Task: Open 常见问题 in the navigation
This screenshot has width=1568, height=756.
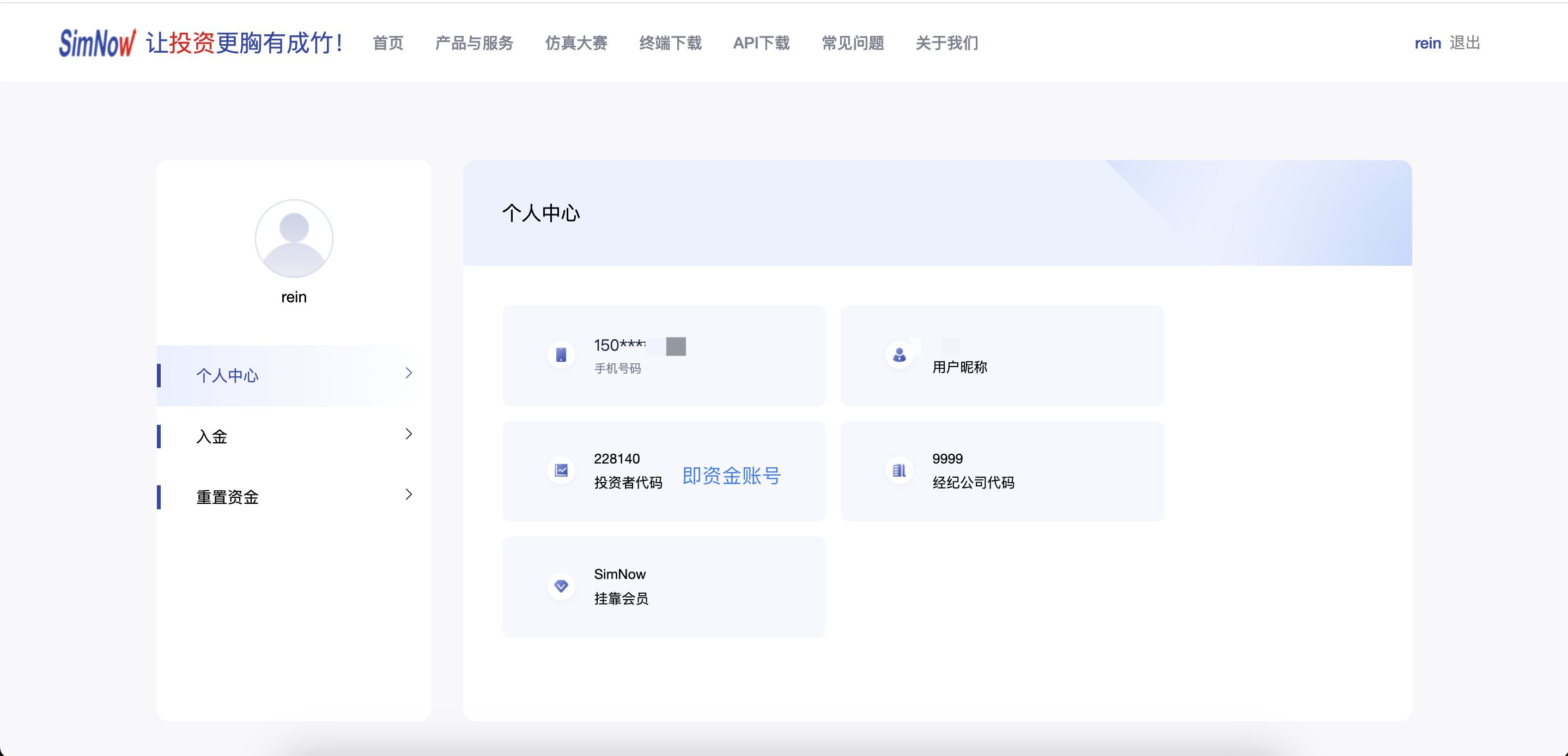Action: click(x=852, y=43)
